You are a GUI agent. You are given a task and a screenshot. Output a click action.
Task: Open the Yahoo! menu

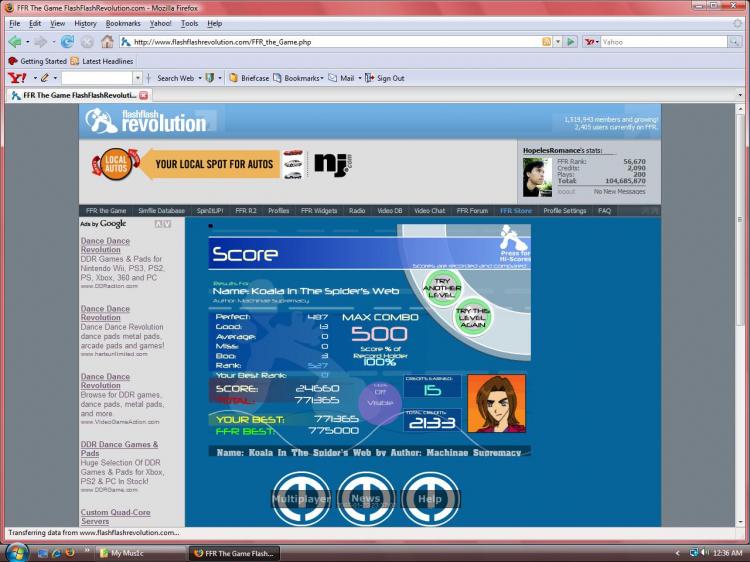tap(160, 23)
